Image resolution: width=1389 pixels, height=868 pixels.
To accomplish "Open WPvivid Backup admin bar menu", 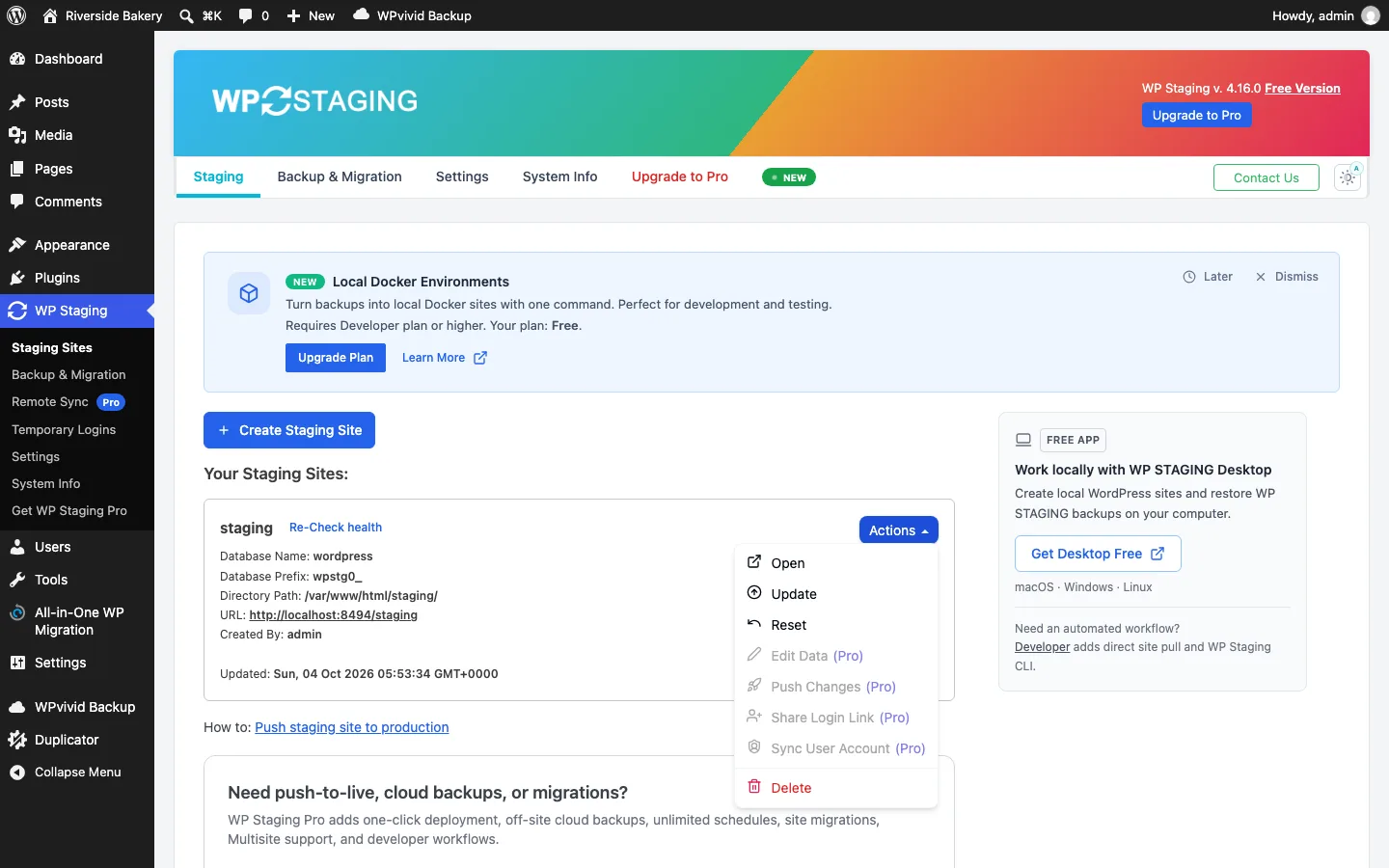I will tap(412, 15).
